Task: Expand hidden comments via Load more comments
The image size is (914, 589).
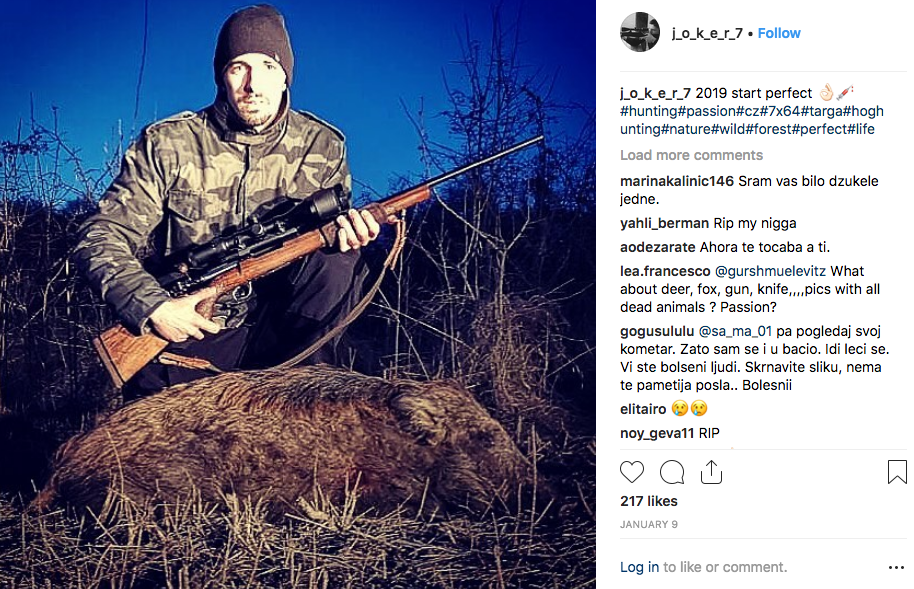Action: pos(691,155)
